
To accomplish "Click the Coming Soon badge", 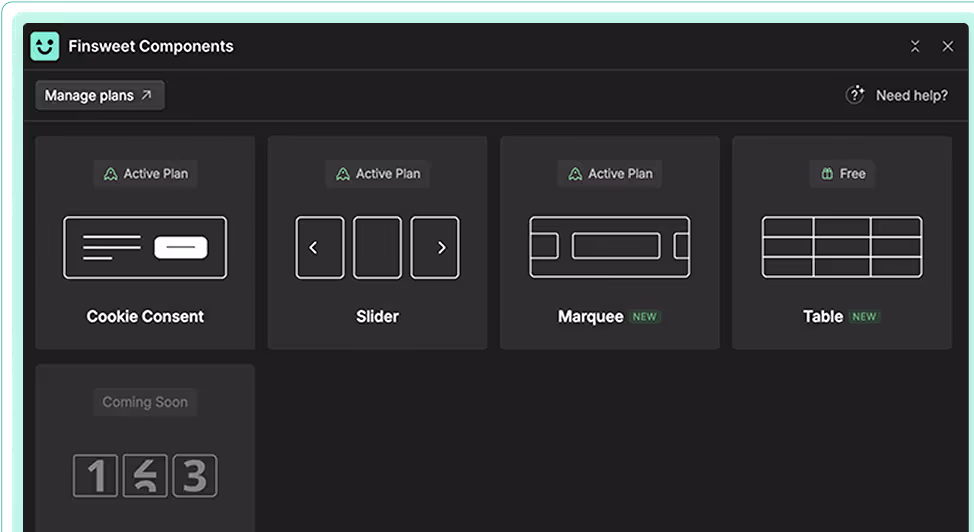I will coord(145,402).
